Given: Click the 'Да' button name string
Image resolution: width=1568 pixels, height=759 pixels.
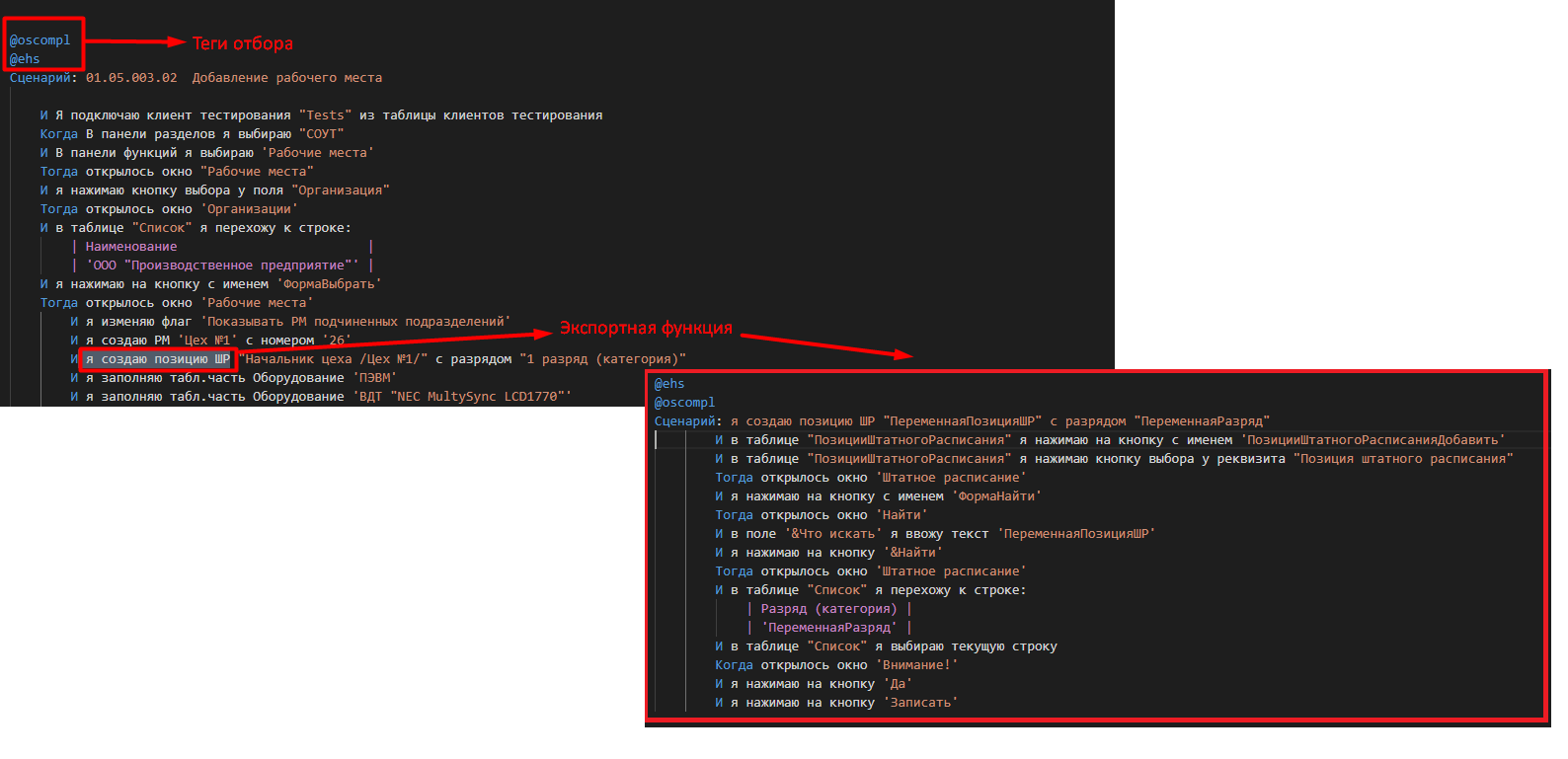Looking at the screenshot, I should pyautogui.click(x=898, y=684).
